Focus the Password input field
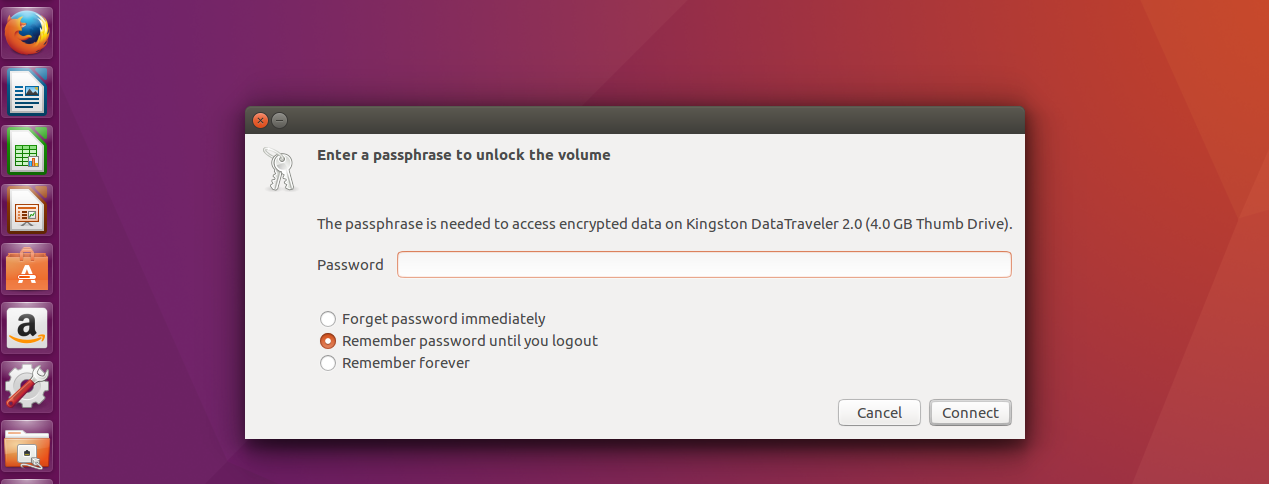Image resolution: width=1269 pixels, height=484 pixels. click(x=704, y=264)
